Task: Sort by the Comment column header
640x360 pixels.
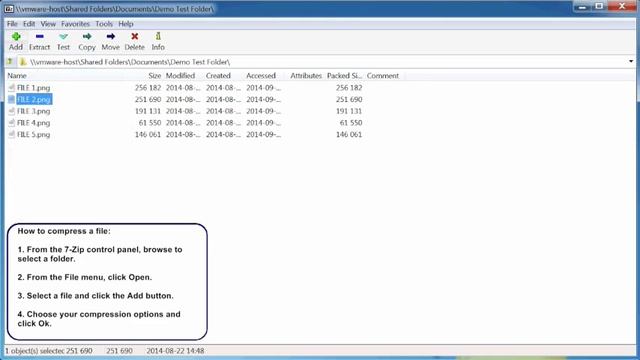Action: coord(383,76)
